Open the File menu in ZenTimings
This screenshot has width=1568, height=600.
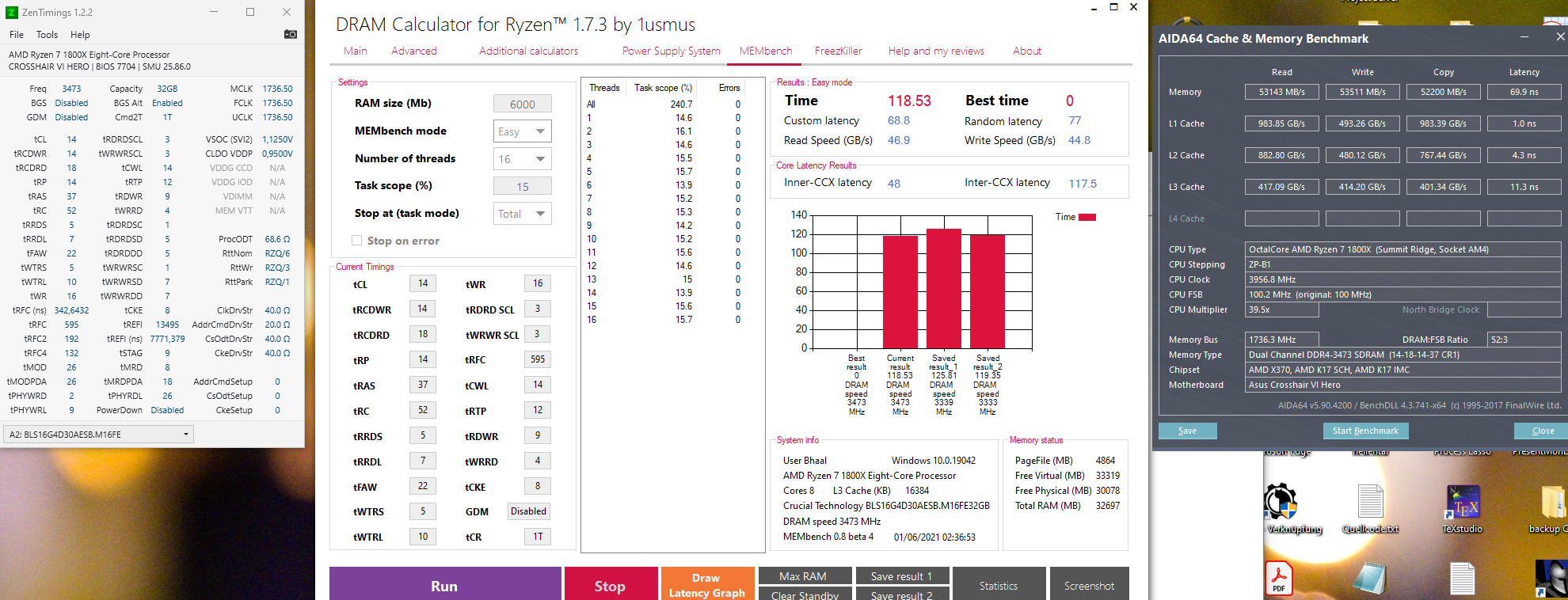(x=17, y=35)
